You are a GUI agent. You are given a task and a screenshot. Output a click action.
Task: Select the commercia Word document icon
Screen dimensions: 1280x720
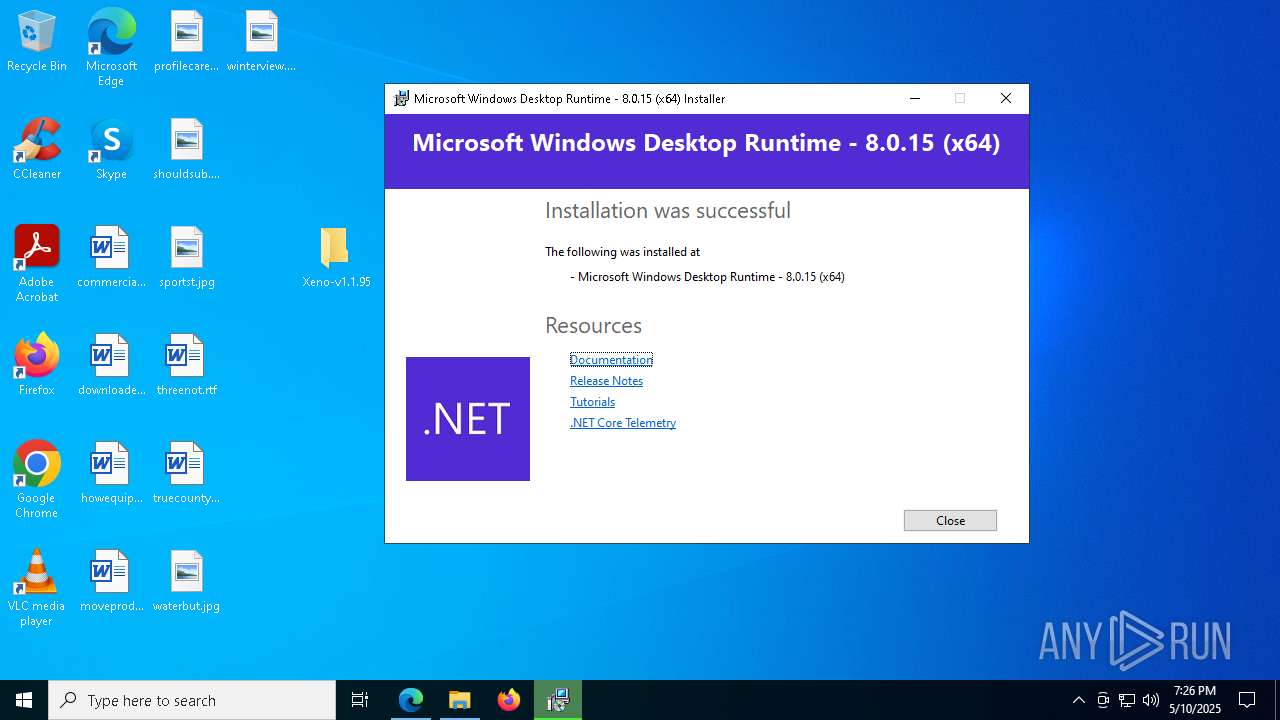[x=111, y=258]
